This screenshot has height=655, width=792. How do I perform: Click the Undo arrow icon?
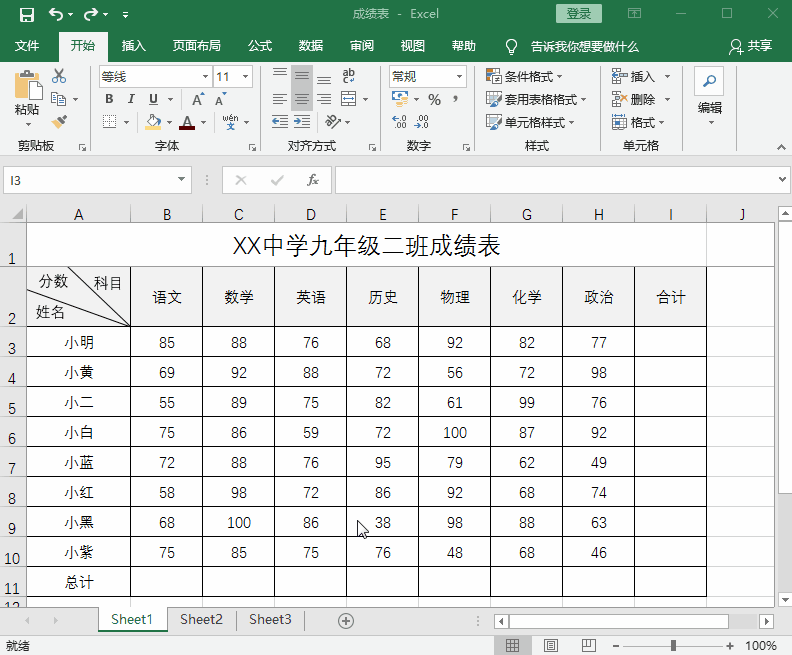56,14
